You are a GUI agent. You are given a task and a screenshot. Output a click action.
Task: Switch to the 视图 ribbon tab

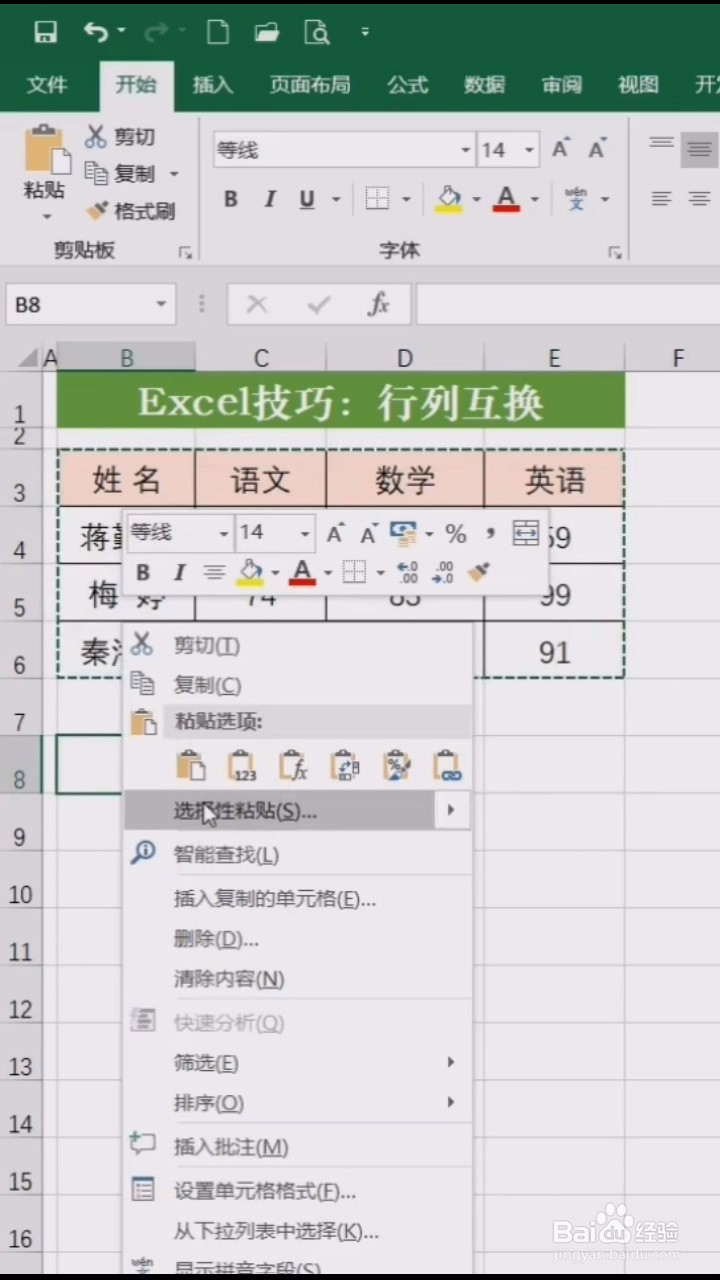[638, 86]
